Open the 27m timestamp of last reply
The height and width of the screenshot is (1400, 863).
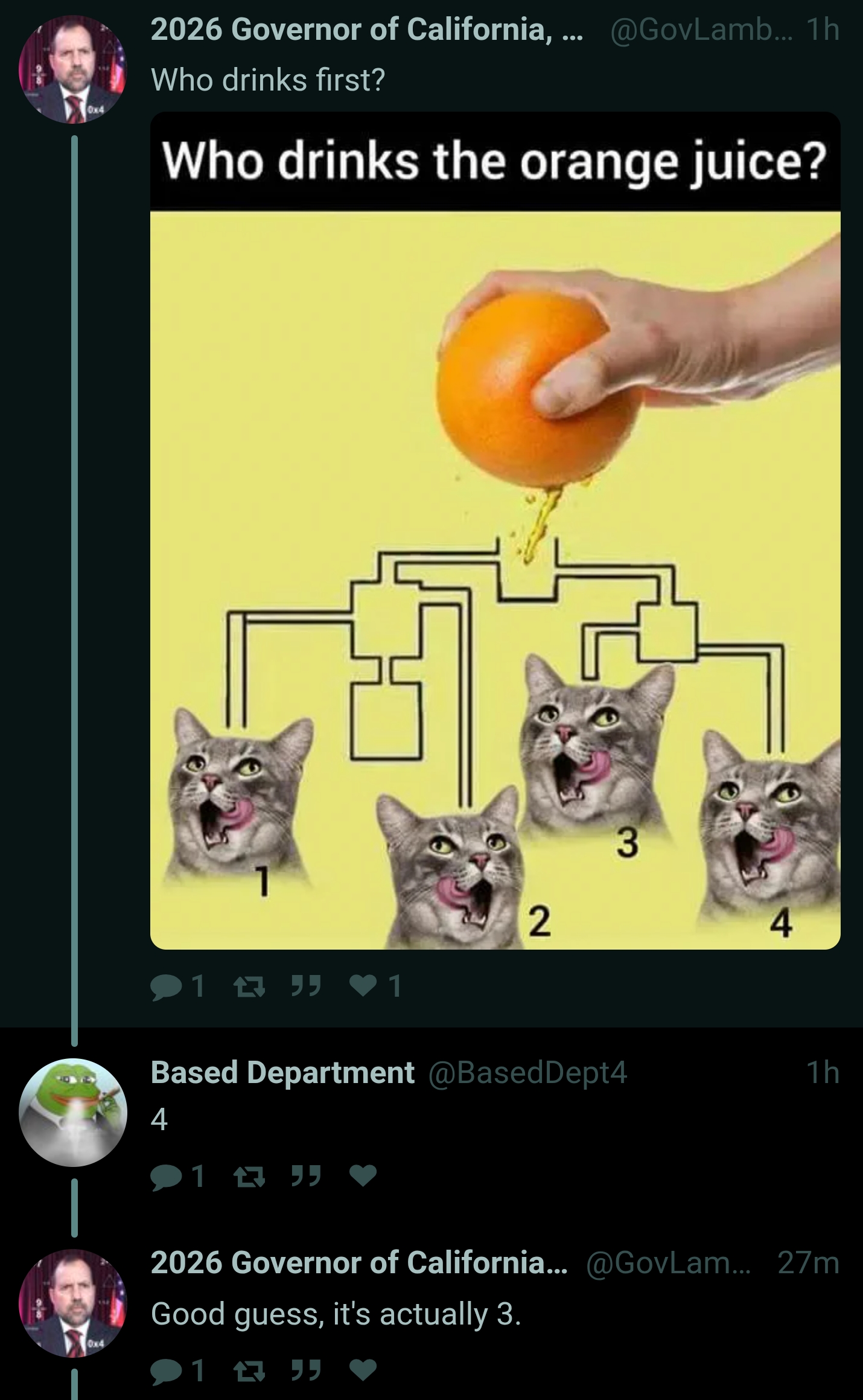tap(808, 1263)
